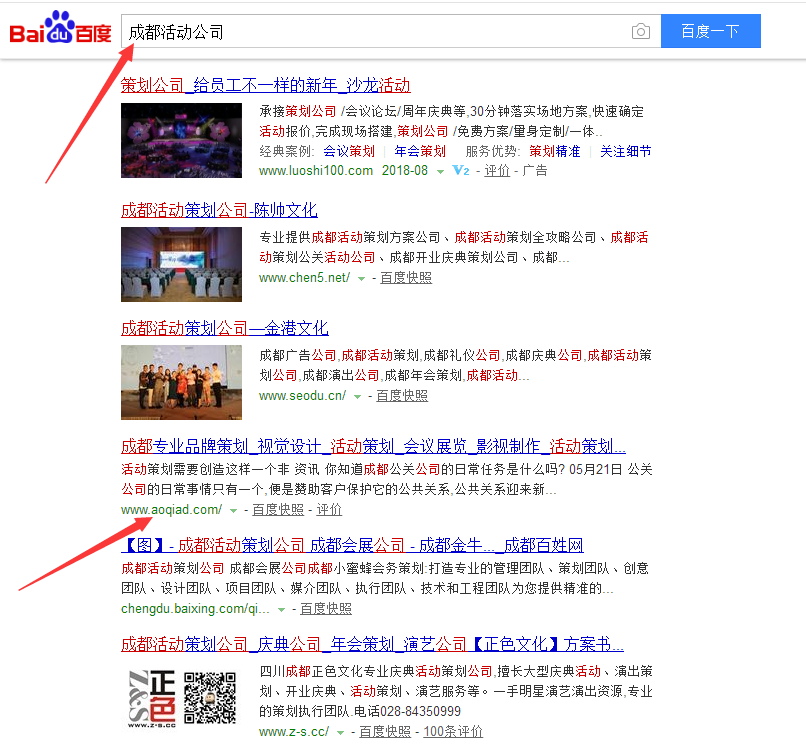Visit www.z-s.cc URL

294,732
